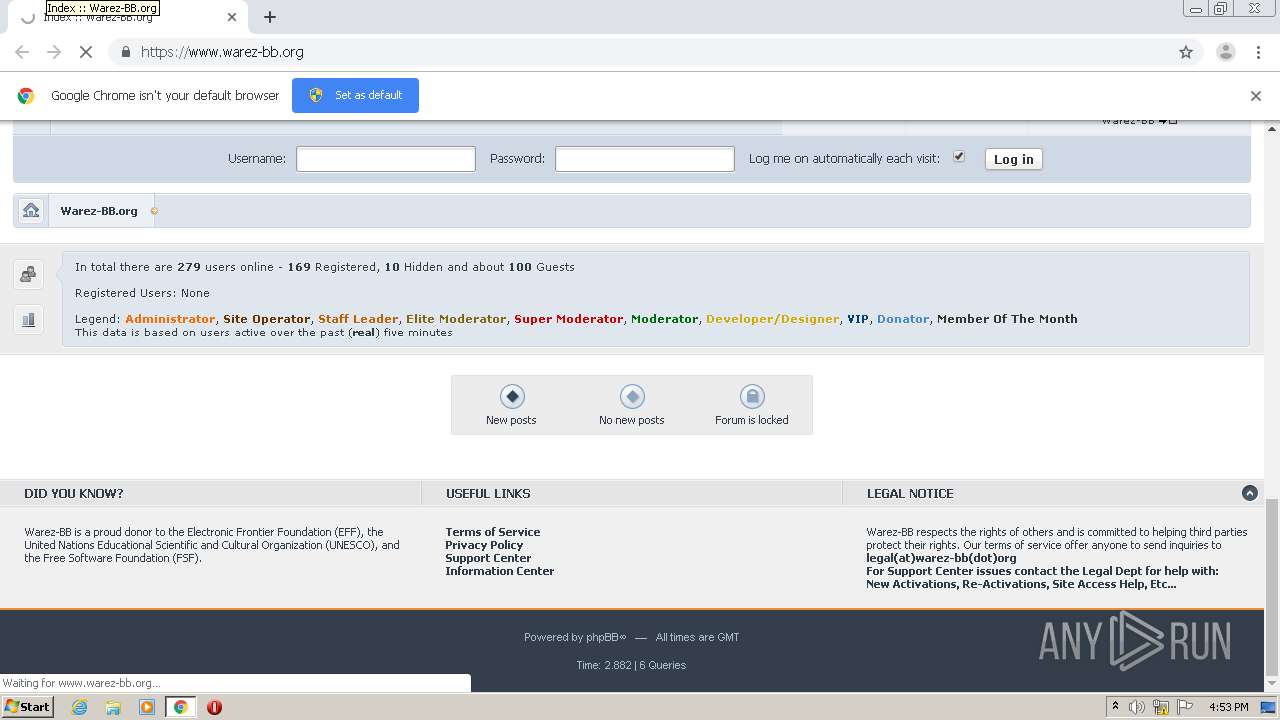Viewport: 1280px width, 720px height.
Task: Focus the Username input field
Action: [x=386, y=159]
